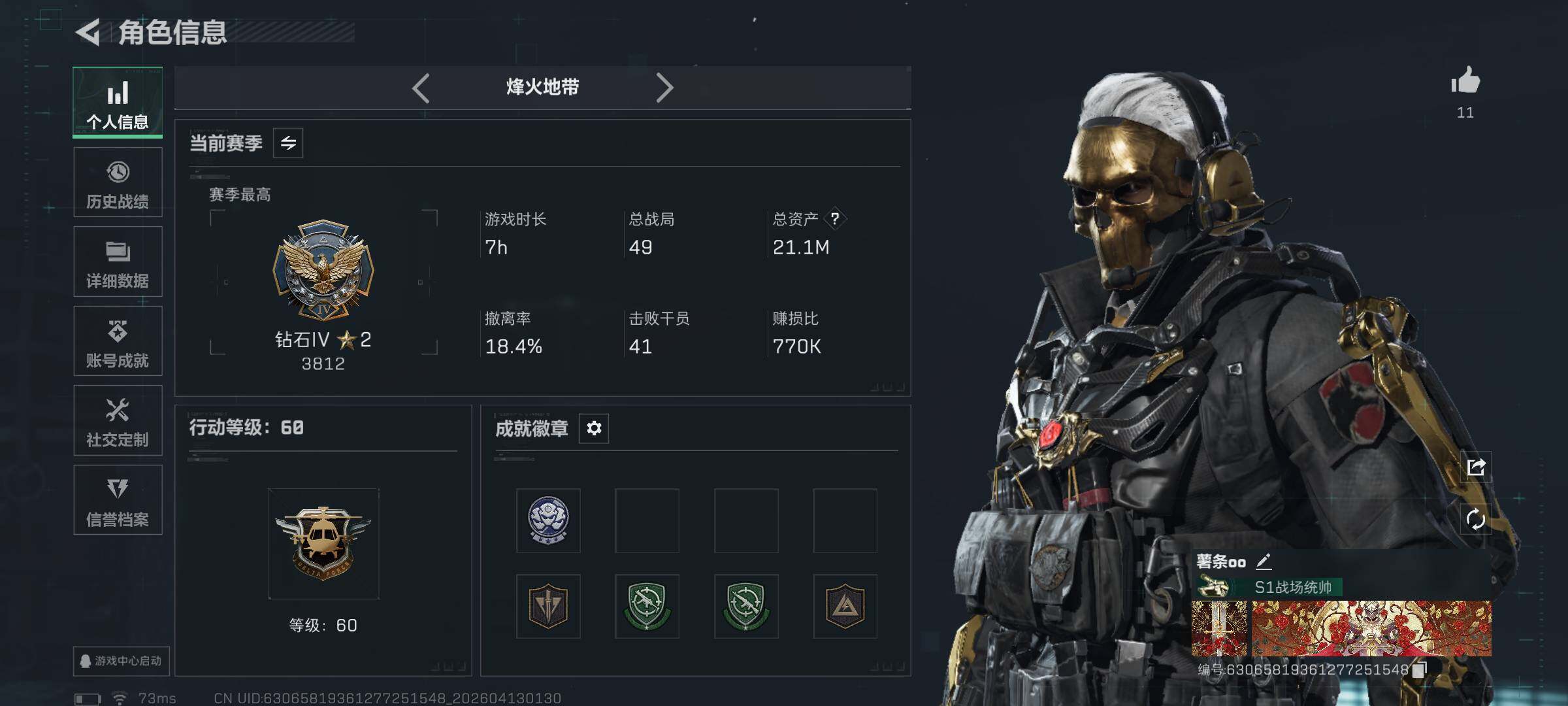
Task: Select the 账号成就 sidebar tab
Action: 118,341
